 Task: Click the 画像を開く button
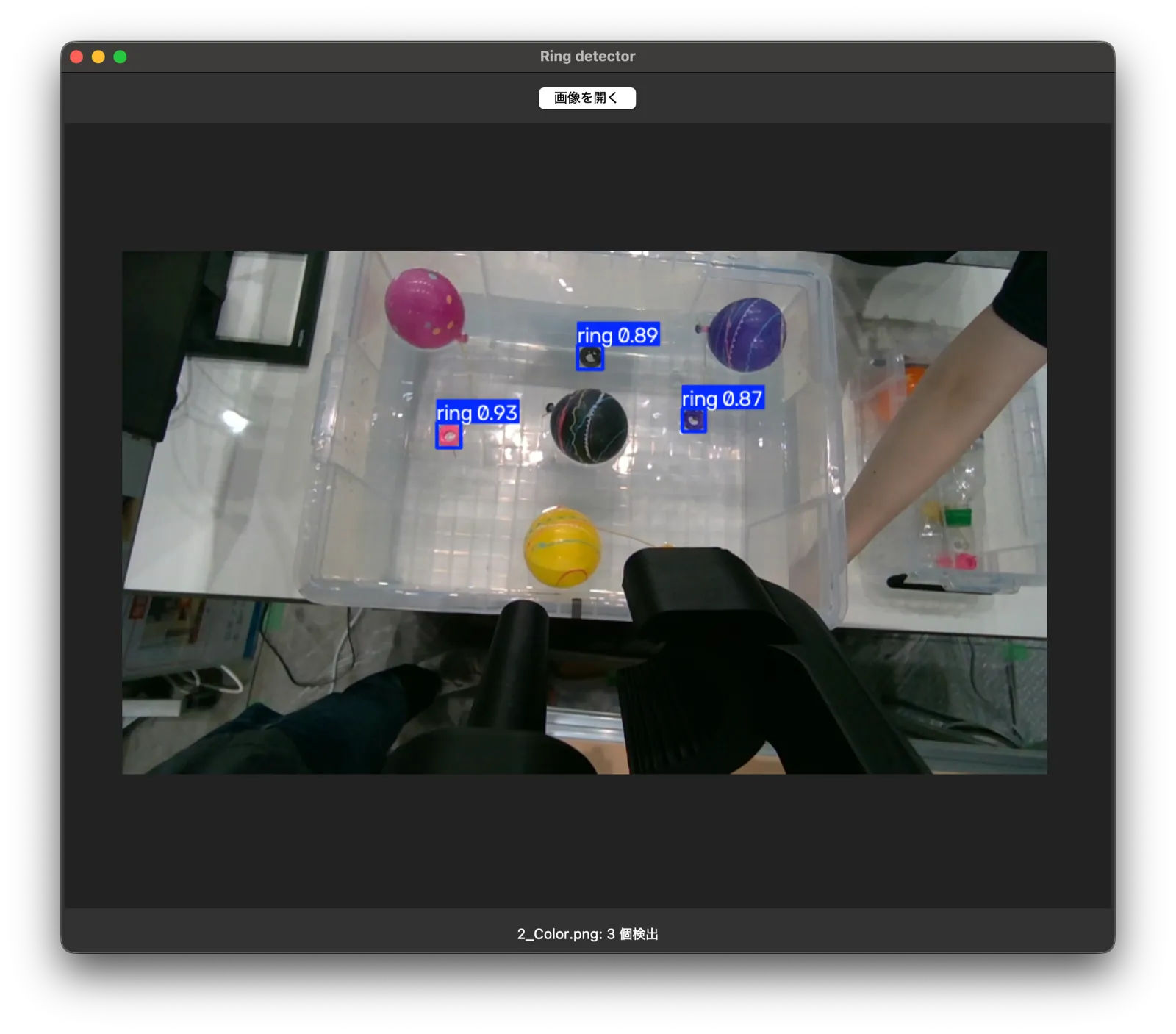[587, 98]
